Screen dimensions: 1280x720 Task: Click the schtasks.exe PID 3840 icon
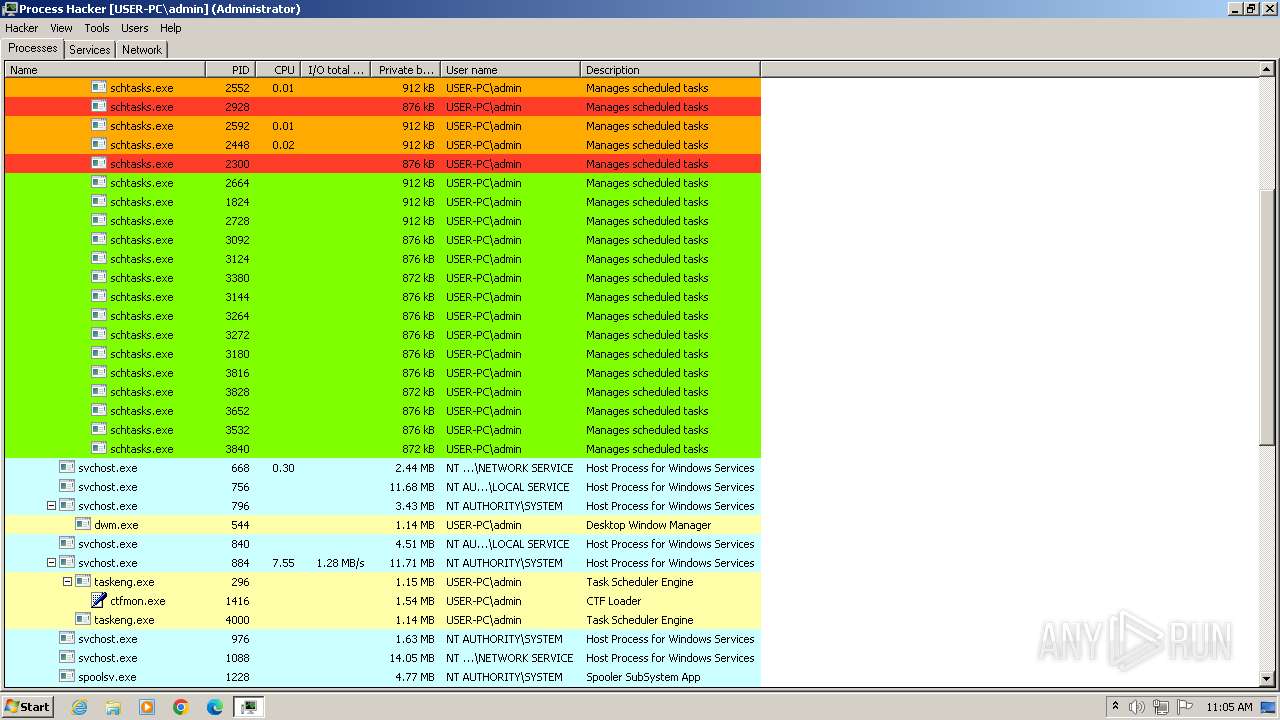[99, 448]
